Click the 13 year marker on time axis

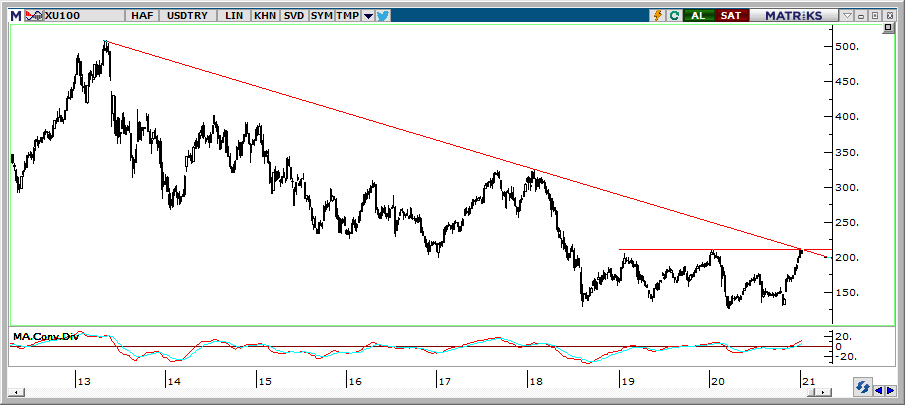[85, 381]
